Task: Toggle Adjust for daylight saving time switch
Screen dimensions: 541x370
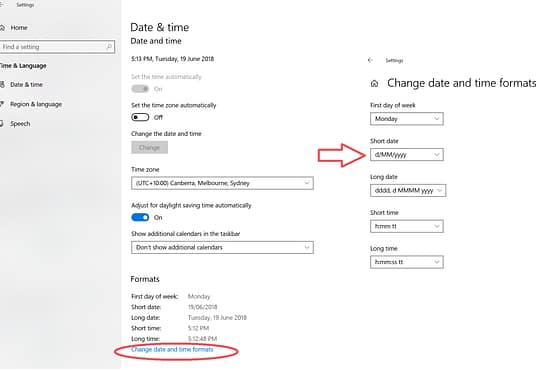Action: tap(140, 217)
